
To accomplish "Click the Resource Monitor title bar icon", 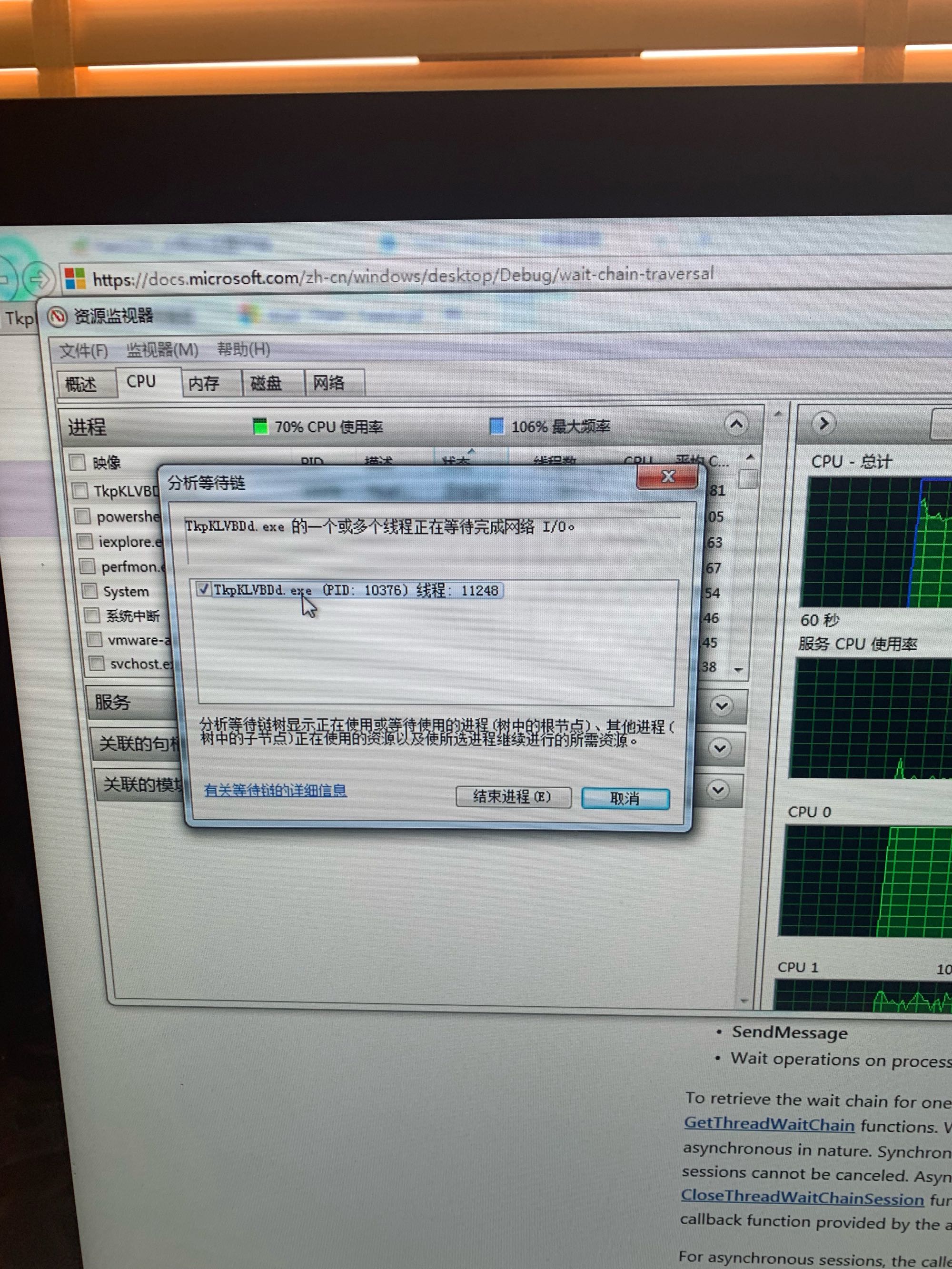I will click(x=57, y=317).
